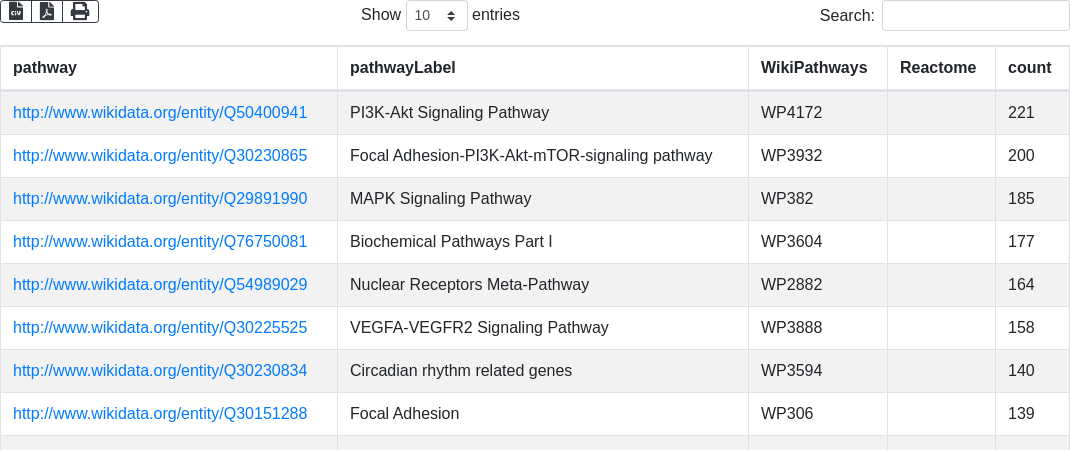Export table as CSV file icon
The width and height of the screenshot is (1070, 450).
(x=16, y=11)
